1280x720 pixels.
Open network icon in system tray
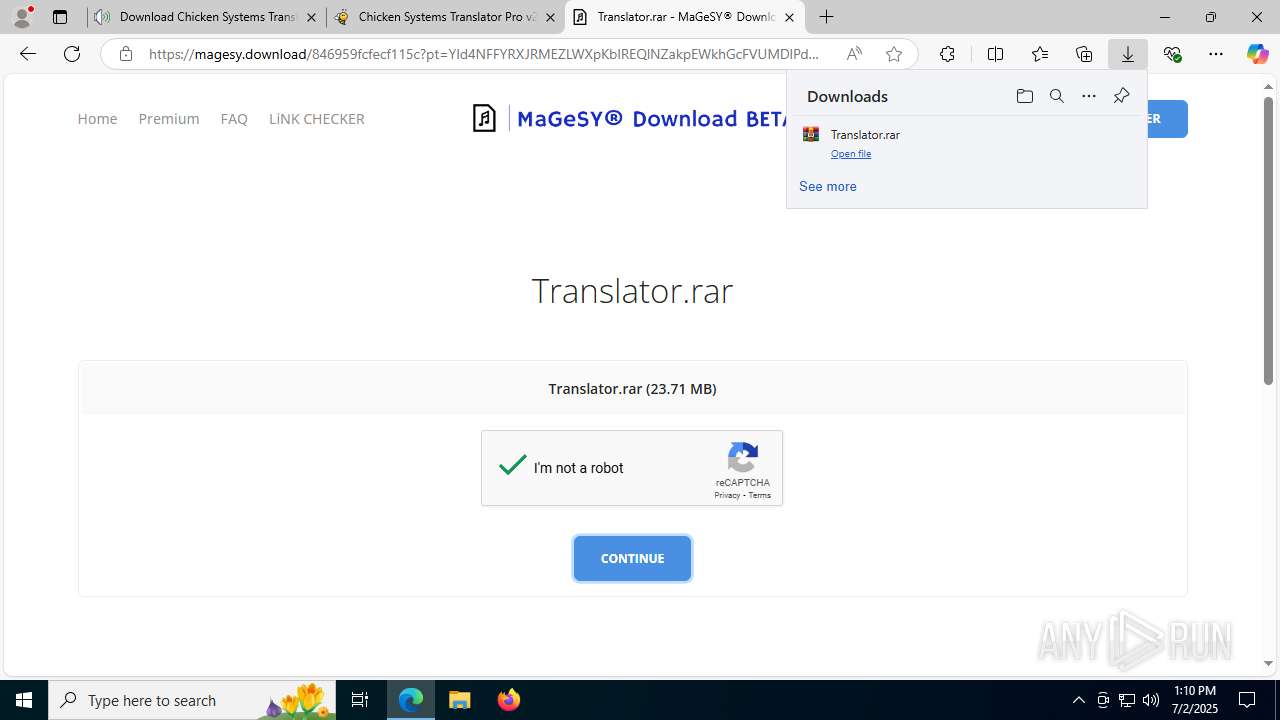(x=1127, y=700)
